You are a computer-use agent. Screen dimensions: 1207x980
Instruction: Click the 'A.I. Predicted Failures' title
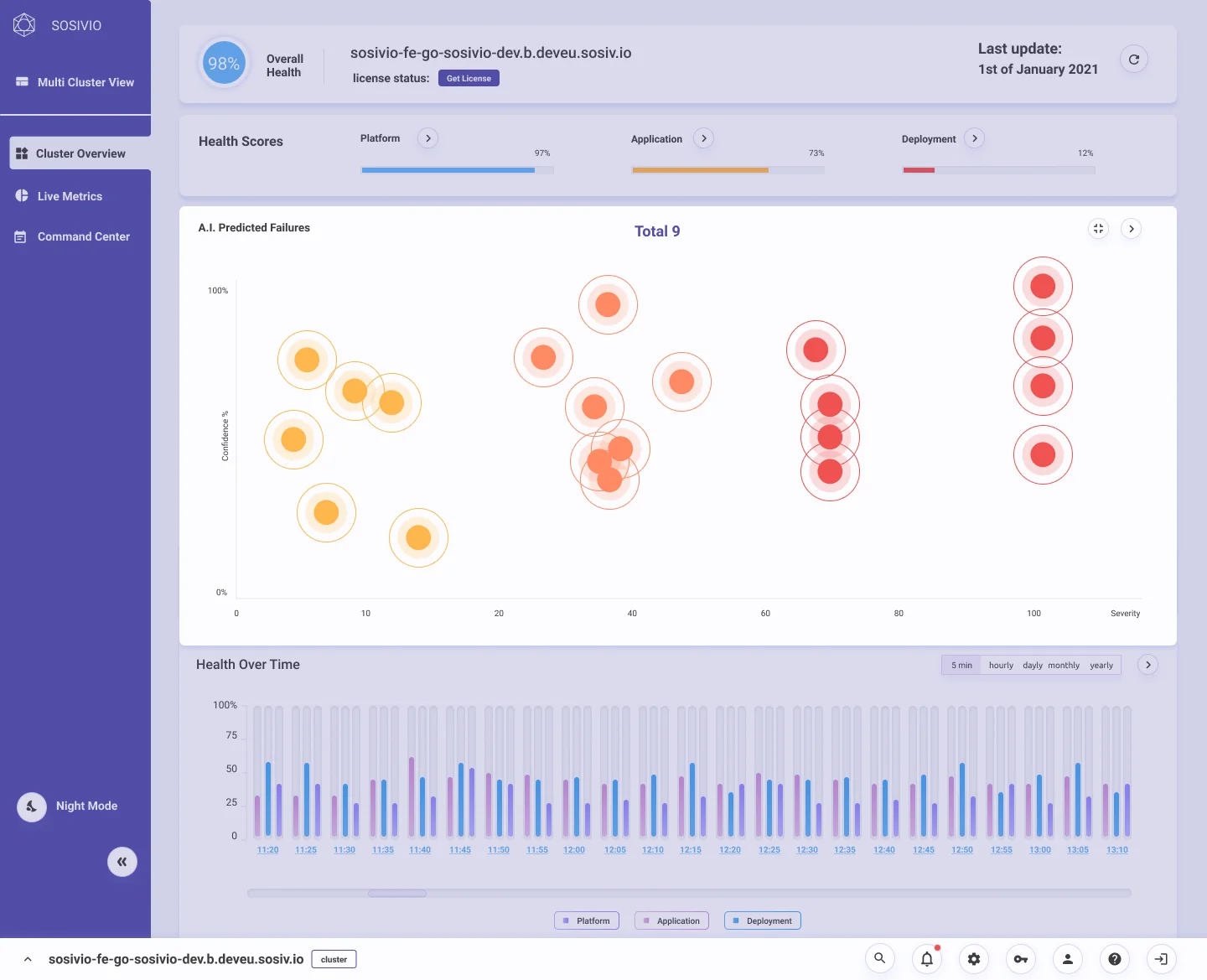(254, 227)
